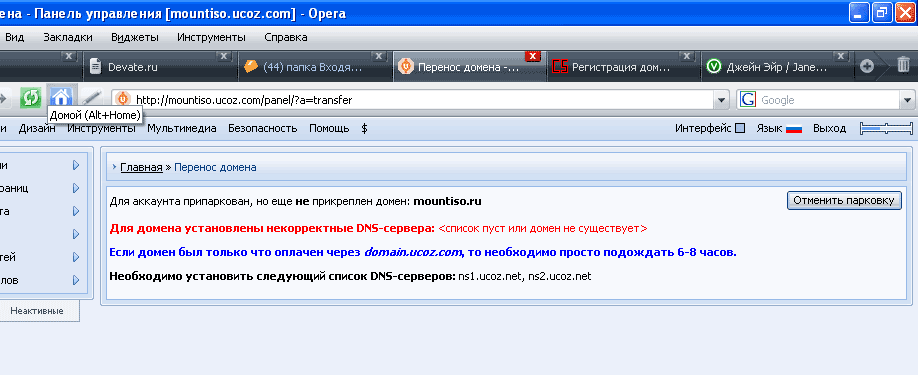
Task: Expand the first sidebar arrow, beside the row ending in 'и'
Action: (x=76, y=166)
